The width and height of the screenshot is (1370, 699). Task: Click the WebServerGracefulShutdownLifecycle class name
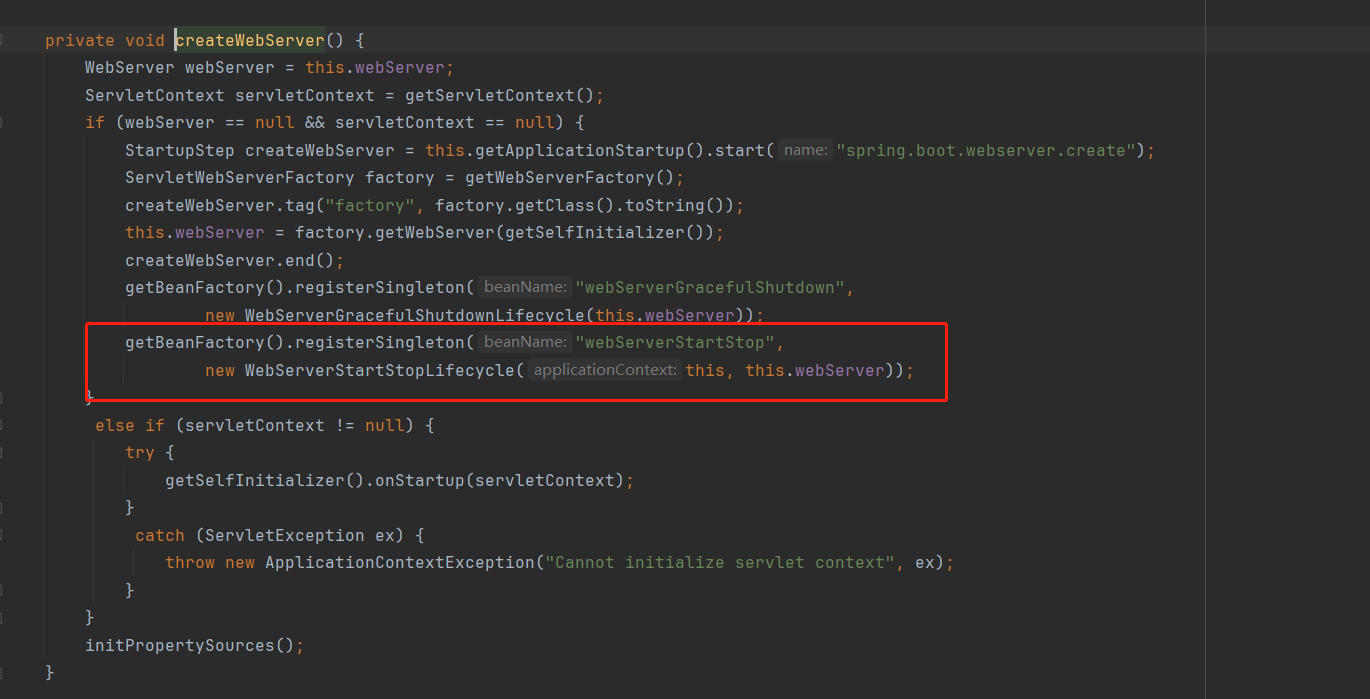tap(415, 315)
